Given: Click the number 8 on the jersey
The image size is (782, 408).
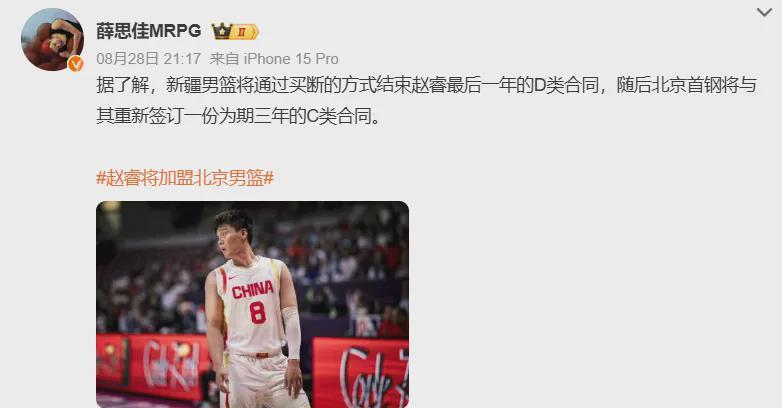Looking at the screenshot, I should coord(257,313).
